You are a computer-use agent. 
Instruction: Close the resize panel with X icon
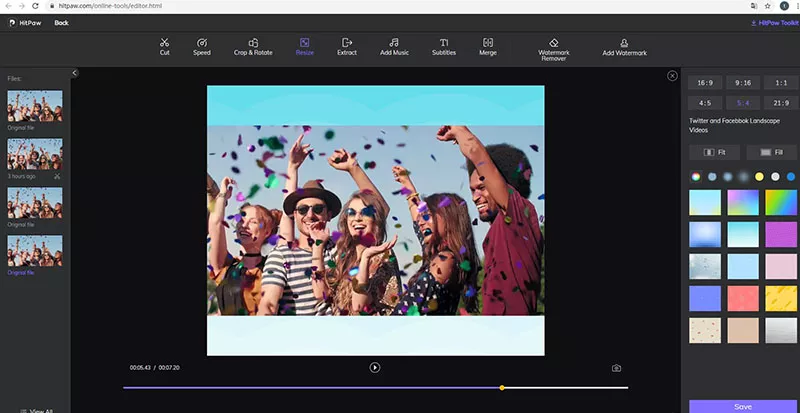tap(672, 76)
